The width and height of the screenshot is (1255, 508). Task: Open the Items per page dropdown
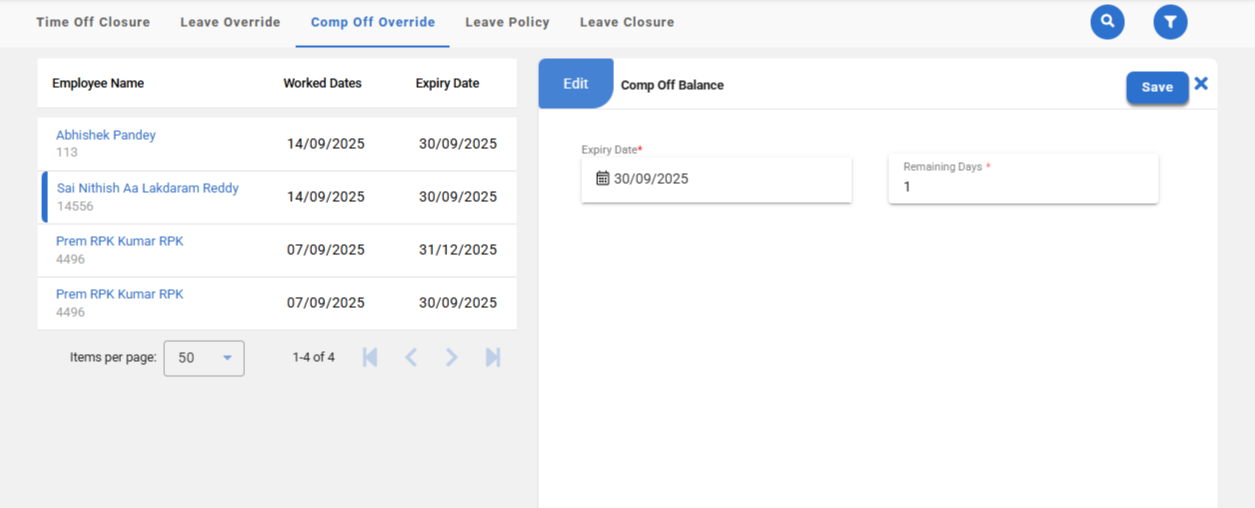[x=204, y=358]
